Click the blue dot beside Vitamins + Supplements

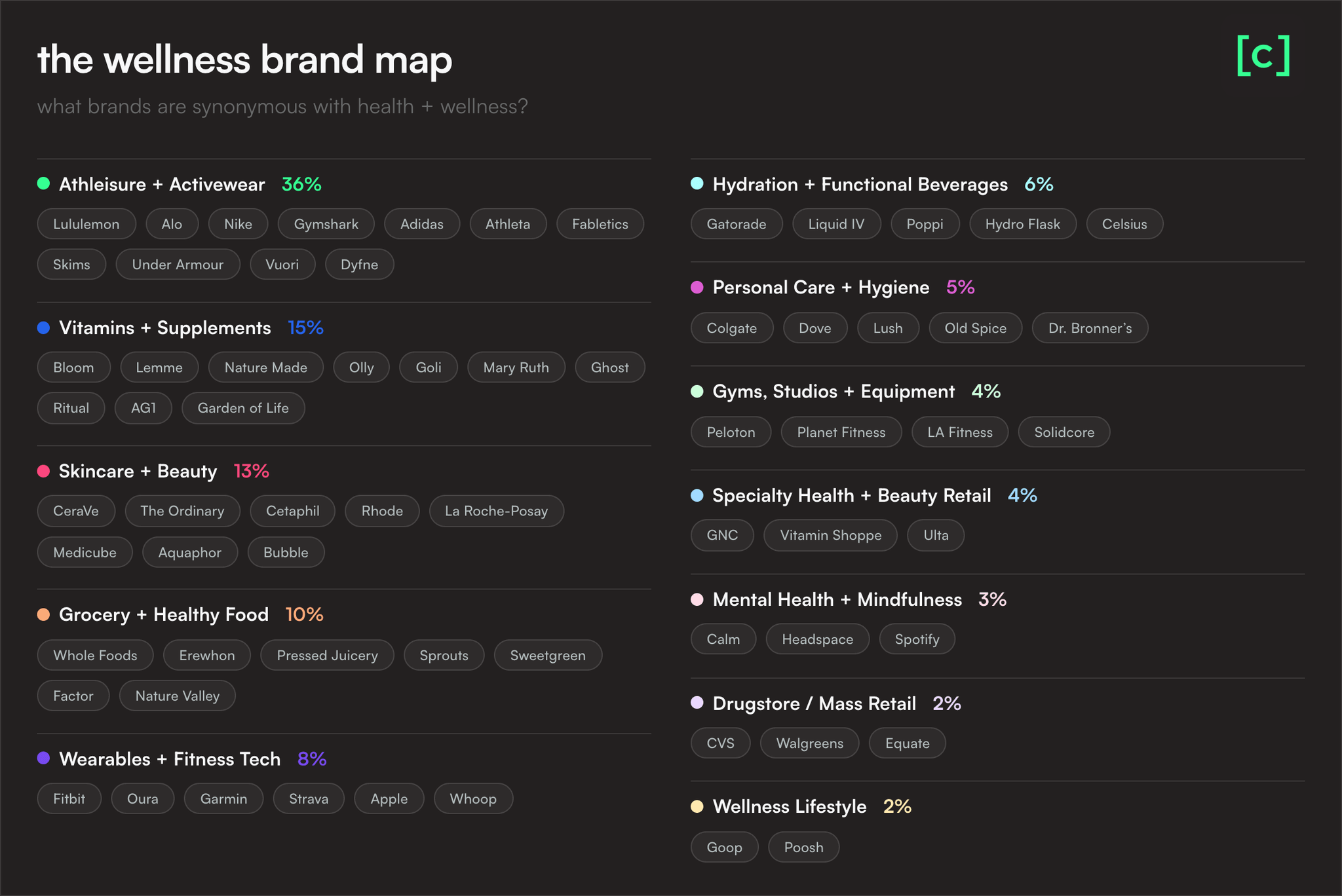tap(43, 327)
